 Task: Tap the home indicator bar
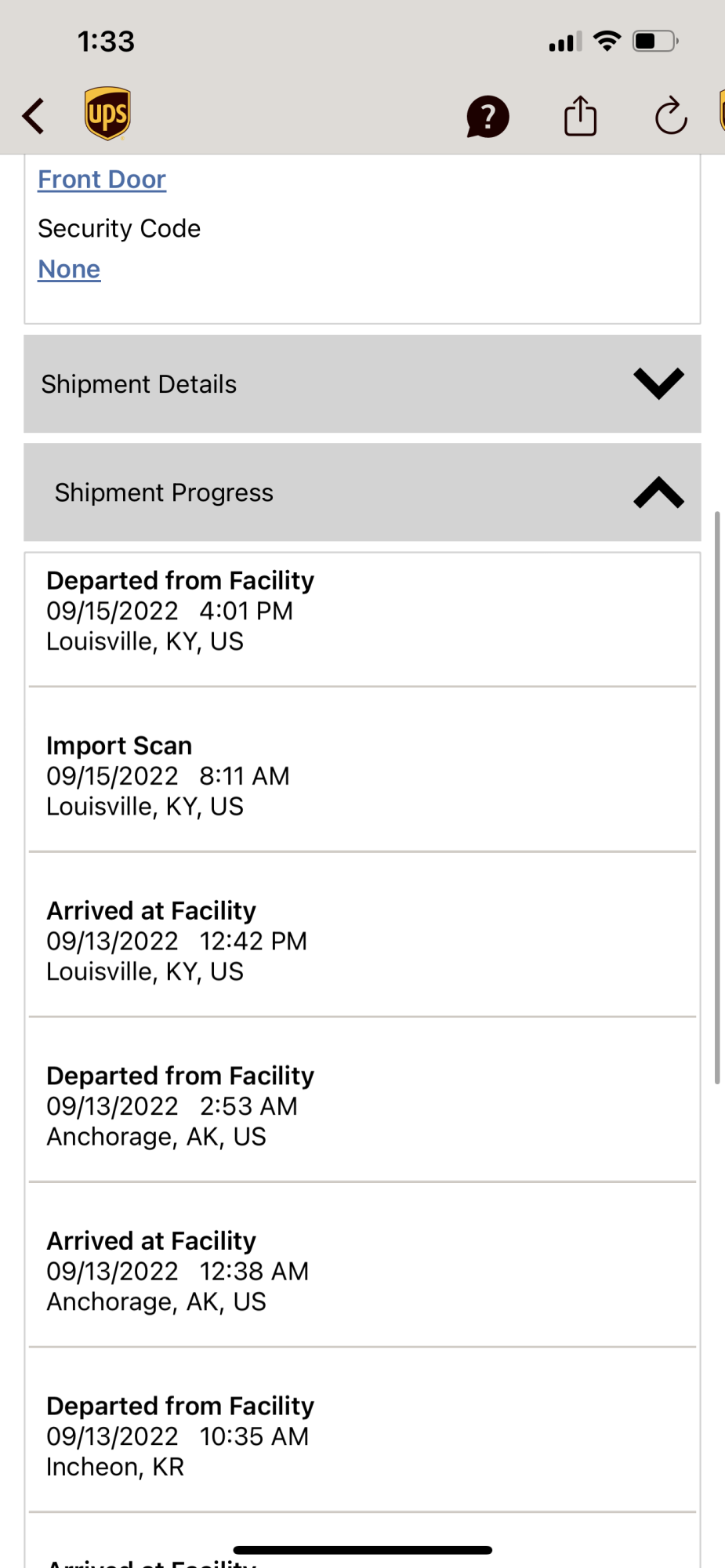pos(362,1549)
